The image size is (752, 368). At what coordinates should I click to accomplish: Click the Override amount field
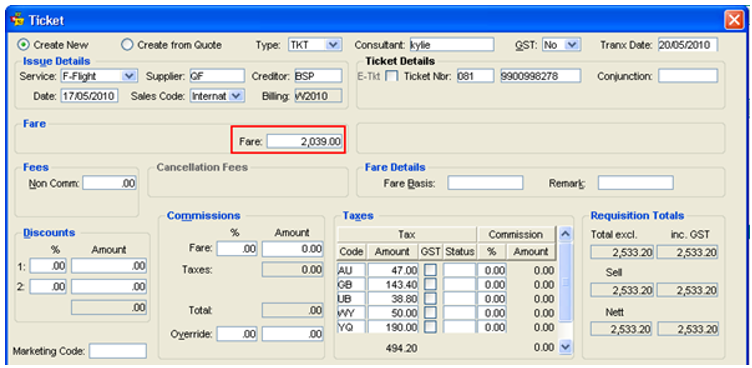click(x=293, y=333)
